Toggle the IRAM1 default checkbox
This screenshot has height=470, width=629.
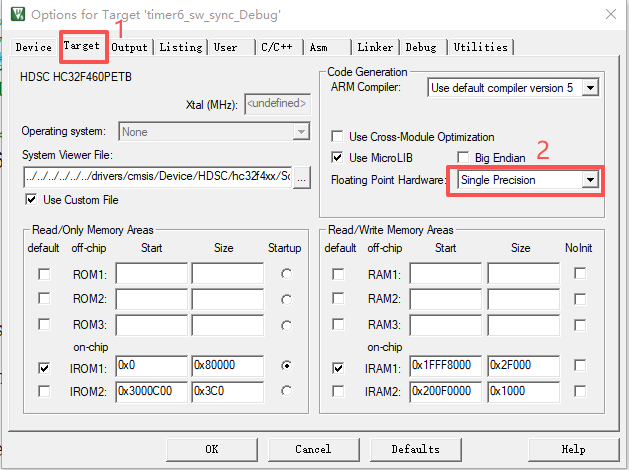click(x=338, y=368)
